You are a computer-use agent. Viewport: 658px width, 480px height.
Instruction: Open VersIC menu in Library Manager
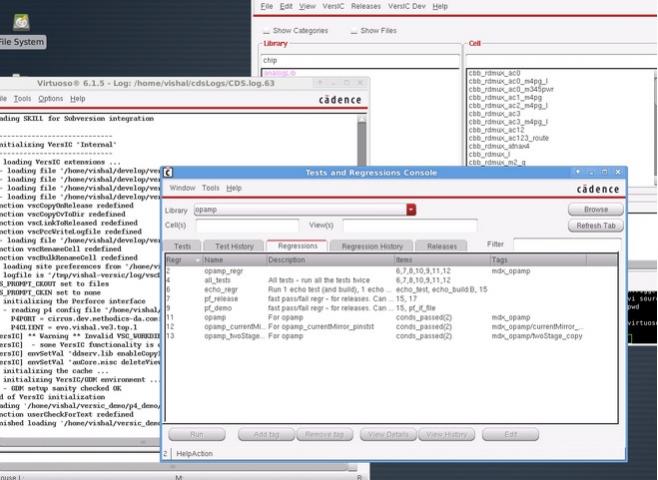(x=333, y=6)
